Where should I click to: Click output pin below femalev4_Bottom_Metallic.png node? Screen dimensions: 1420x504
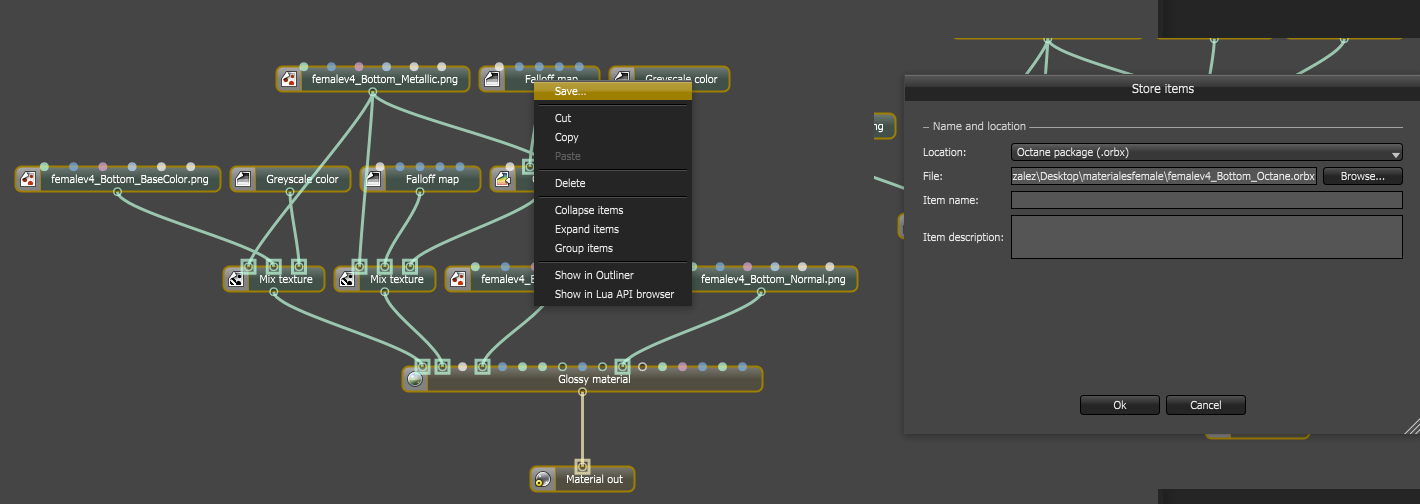[x=372, y=92]
